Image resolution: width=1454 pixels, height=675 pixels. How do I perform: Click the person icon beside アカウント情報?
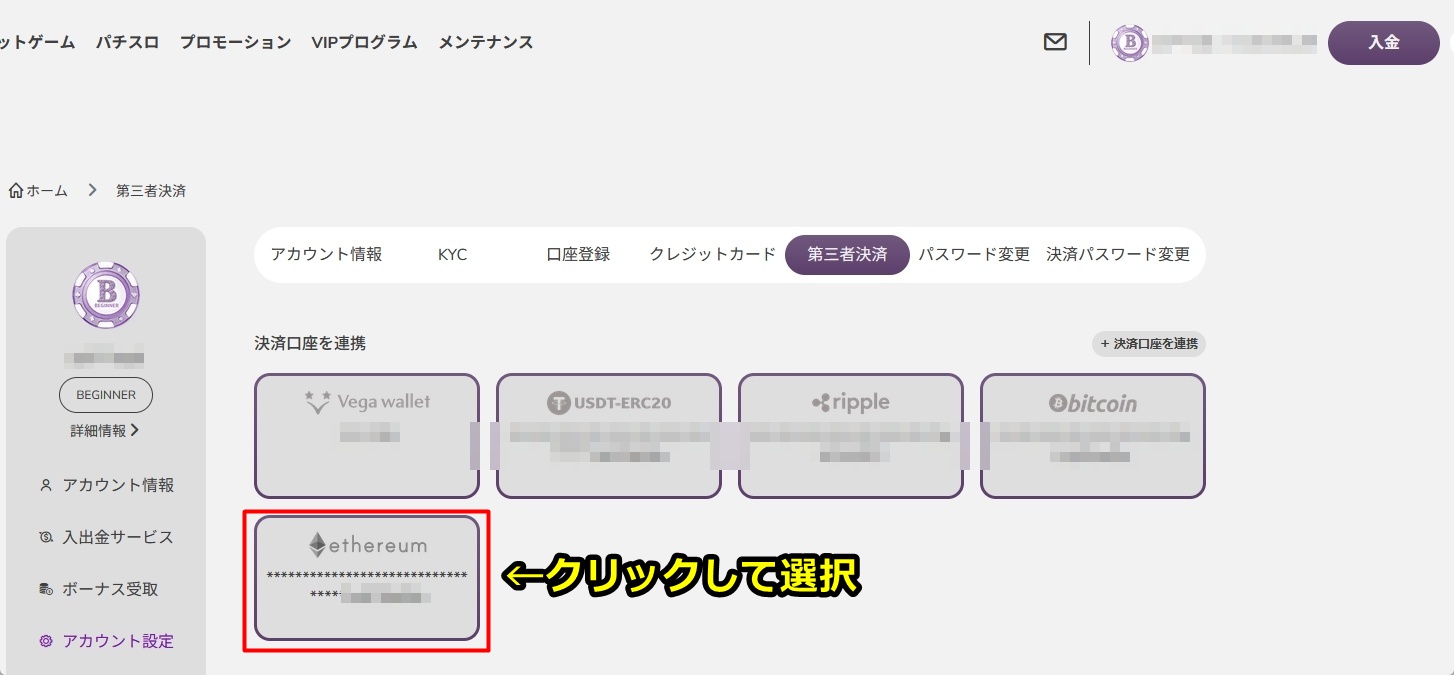tap(45, 485)
